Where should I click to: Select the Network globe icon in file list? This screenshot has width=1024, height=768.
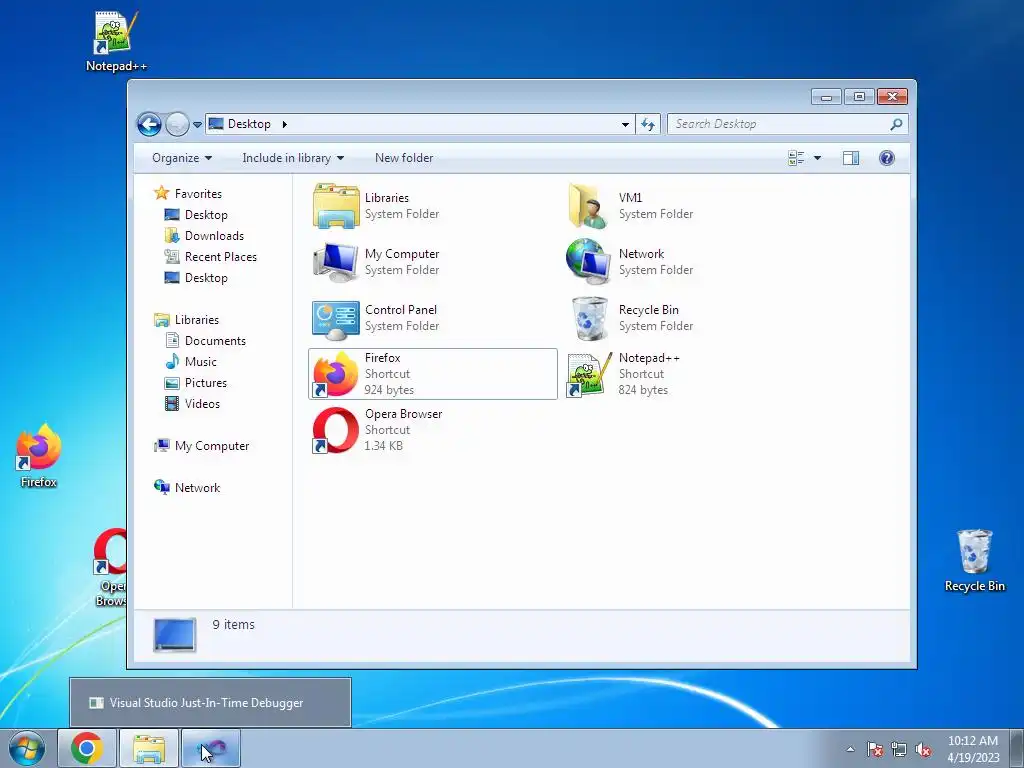[588, 262]
